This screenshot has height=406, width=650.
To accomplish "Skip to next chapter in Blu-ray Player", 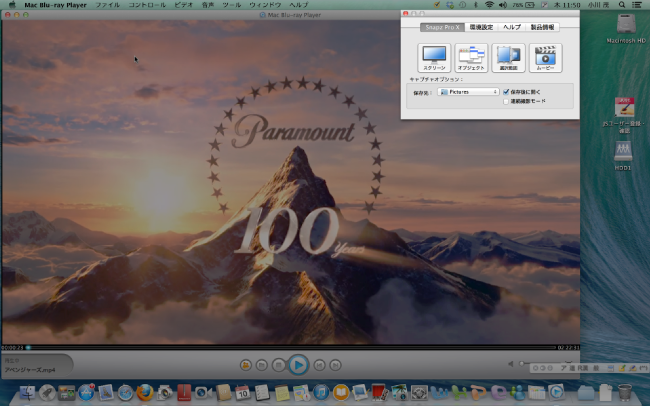I will pos(335,365).
